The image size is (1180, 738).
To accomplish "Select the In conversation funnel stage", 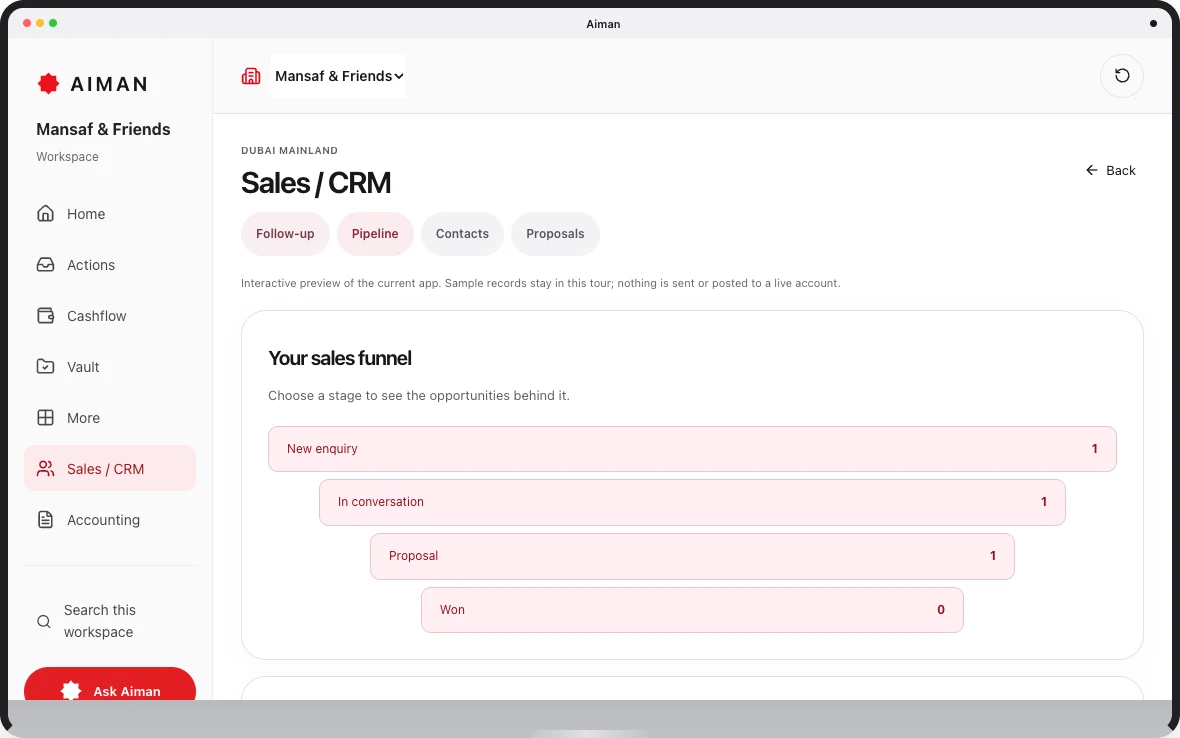I will tap(692, 503).
